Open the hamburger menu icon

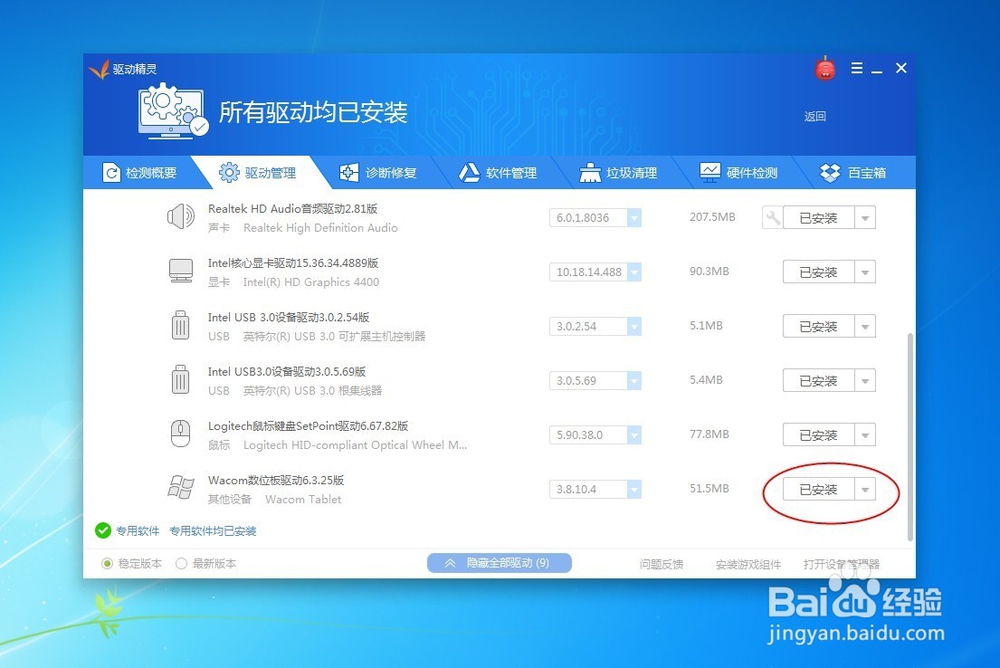pyautogui.click(x=857, y=68)
